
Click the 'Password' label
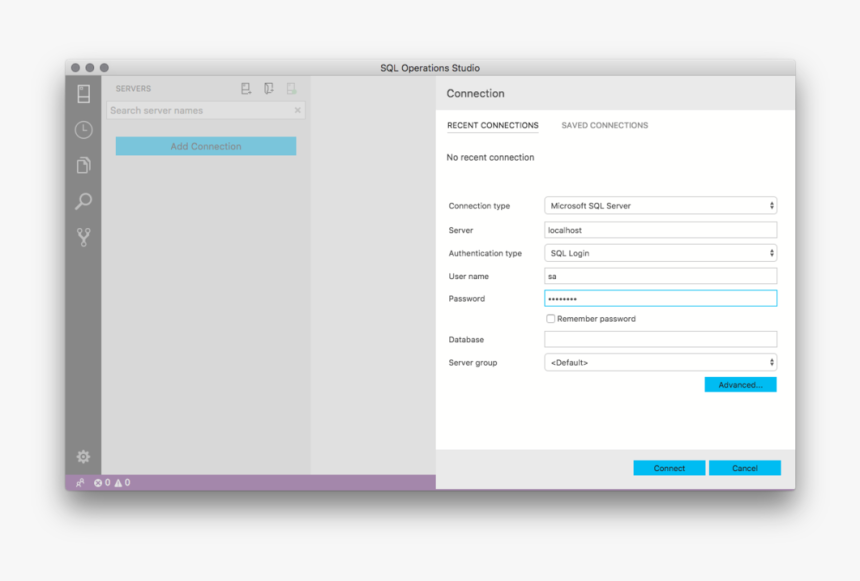[x=467, y=298]
